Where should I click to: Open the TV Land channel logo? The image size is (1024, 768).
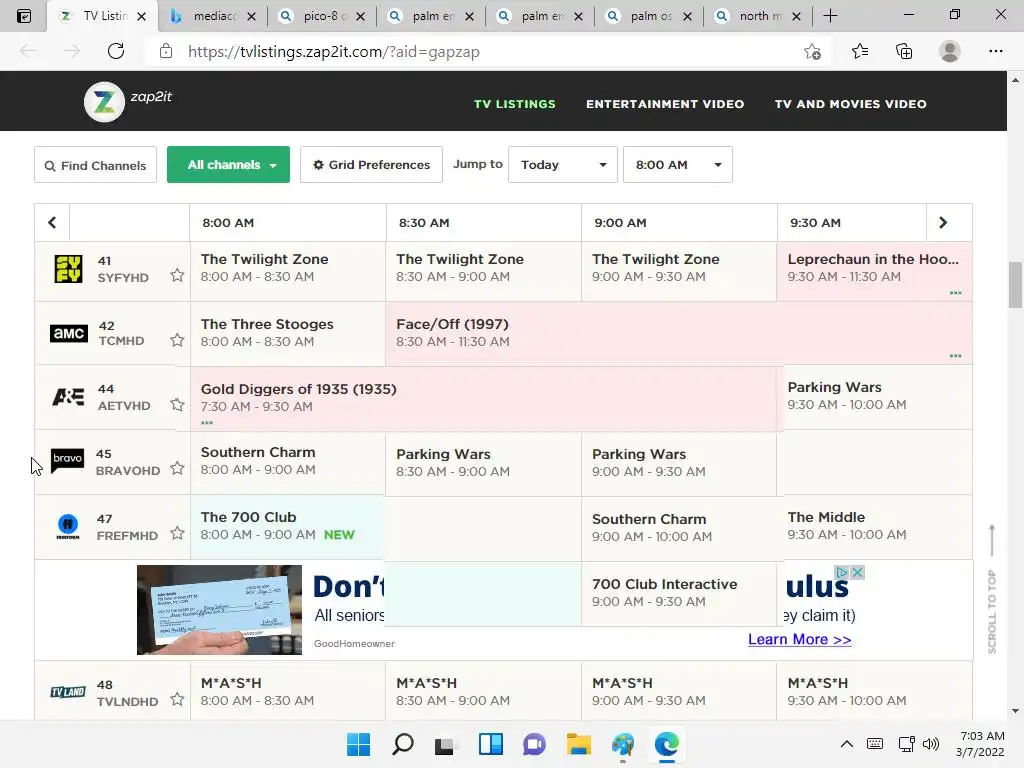[68, 692]
